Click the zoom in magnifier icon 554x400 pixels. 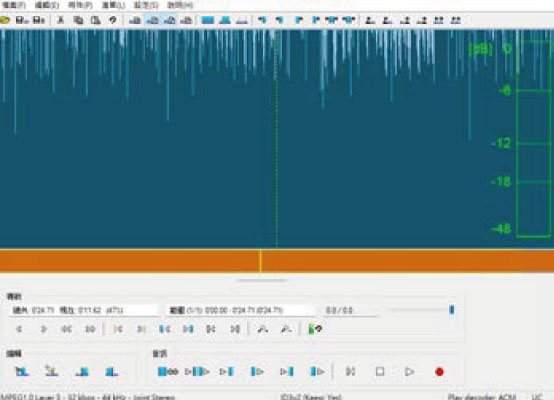pos(263,329)
